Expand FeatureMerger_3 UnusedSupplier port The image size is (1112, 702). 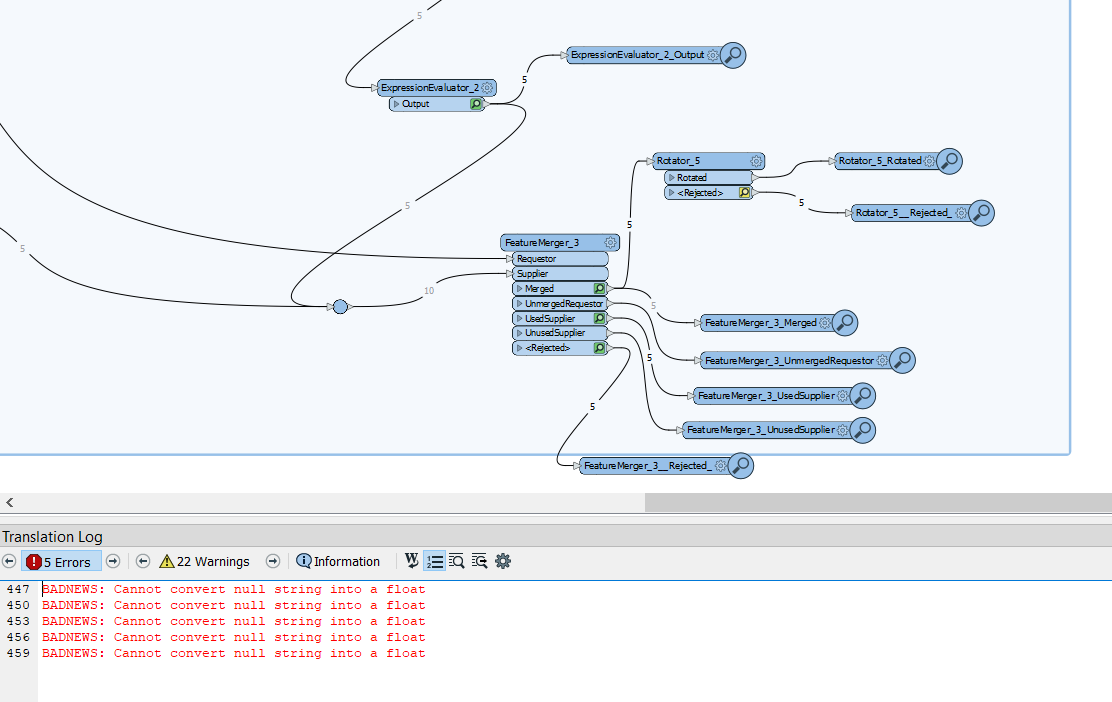tap(519, 333)
